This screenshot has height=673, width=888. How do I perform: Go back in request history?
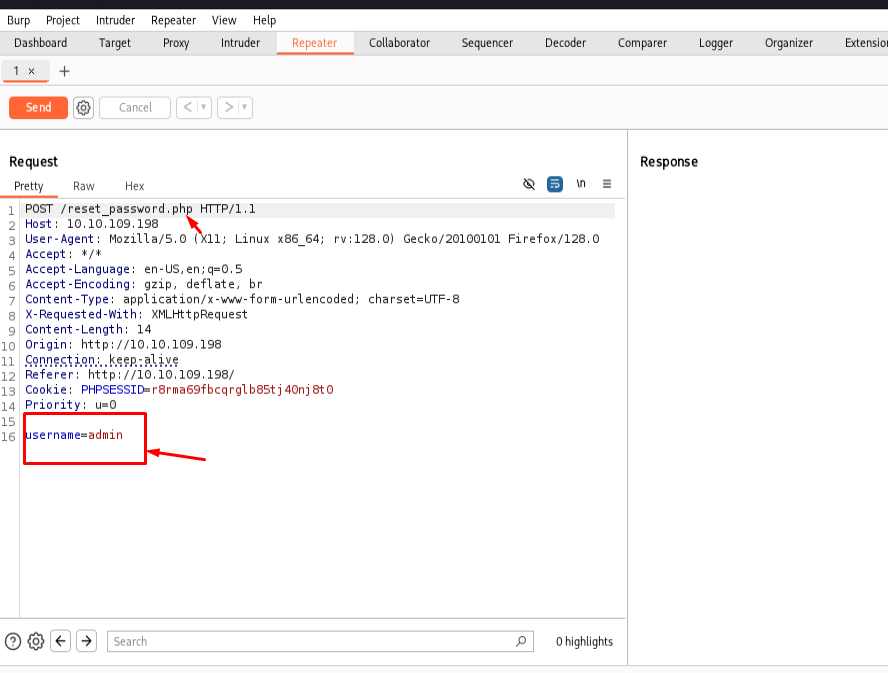pyautogui.click(x=187, y=107)
